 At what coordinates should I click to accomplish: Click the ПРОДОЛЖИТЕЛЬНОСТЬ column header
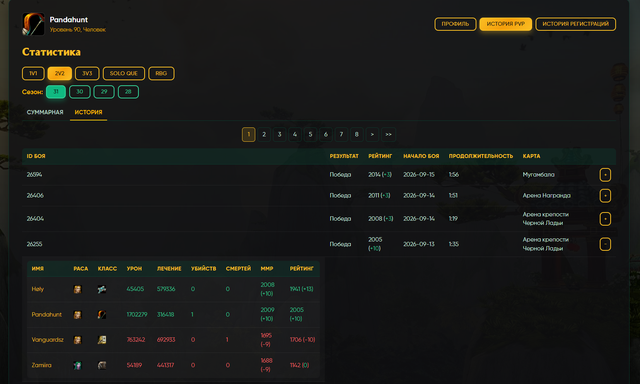click(x=481, y=156)
